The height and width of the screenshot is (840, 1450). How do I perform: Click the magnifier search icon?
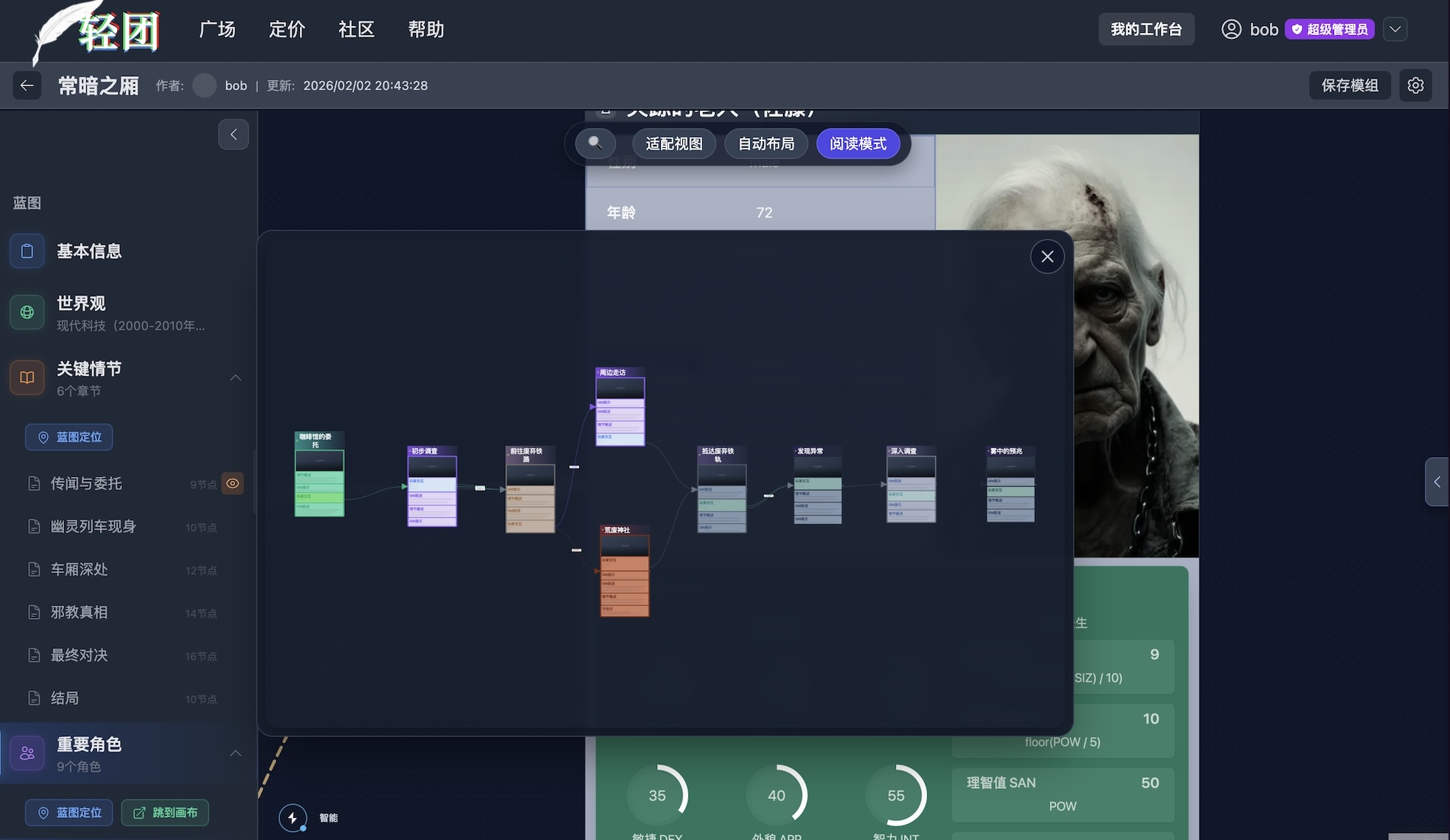(595, 143)
